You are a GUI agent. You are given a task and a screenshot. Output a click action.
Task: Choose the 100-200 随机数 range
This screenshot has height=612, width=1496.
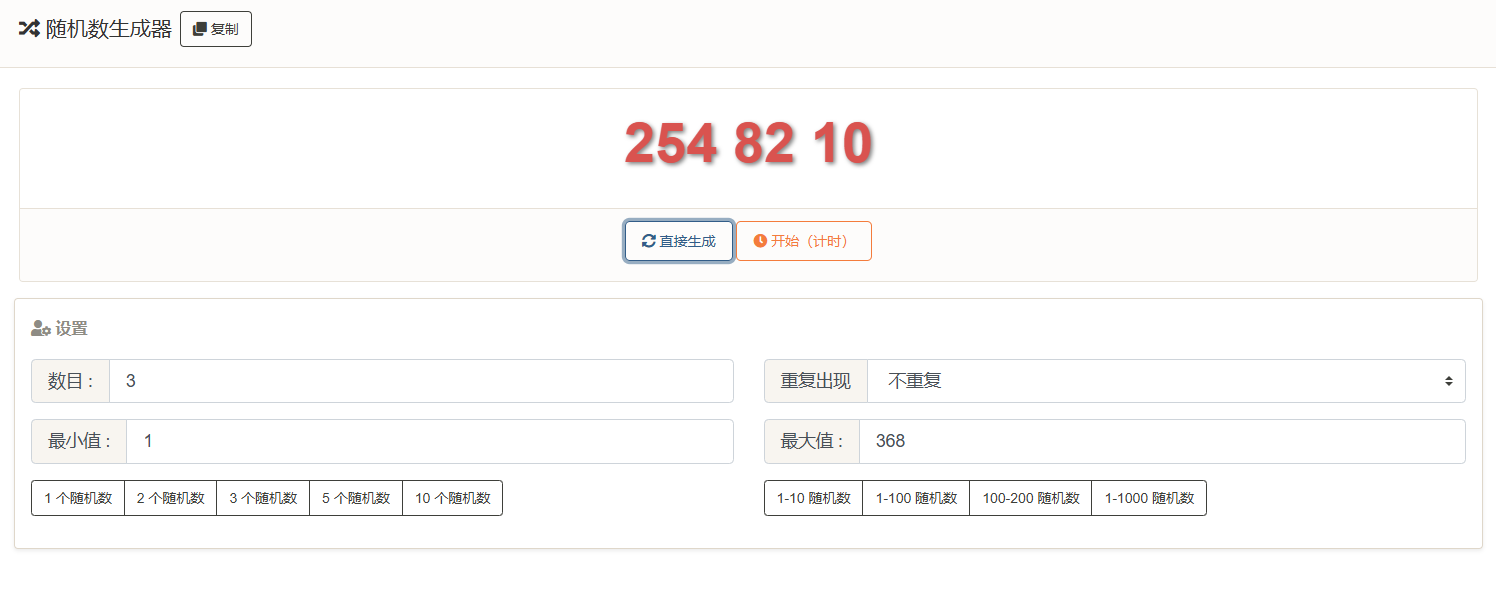(1031, 498)
